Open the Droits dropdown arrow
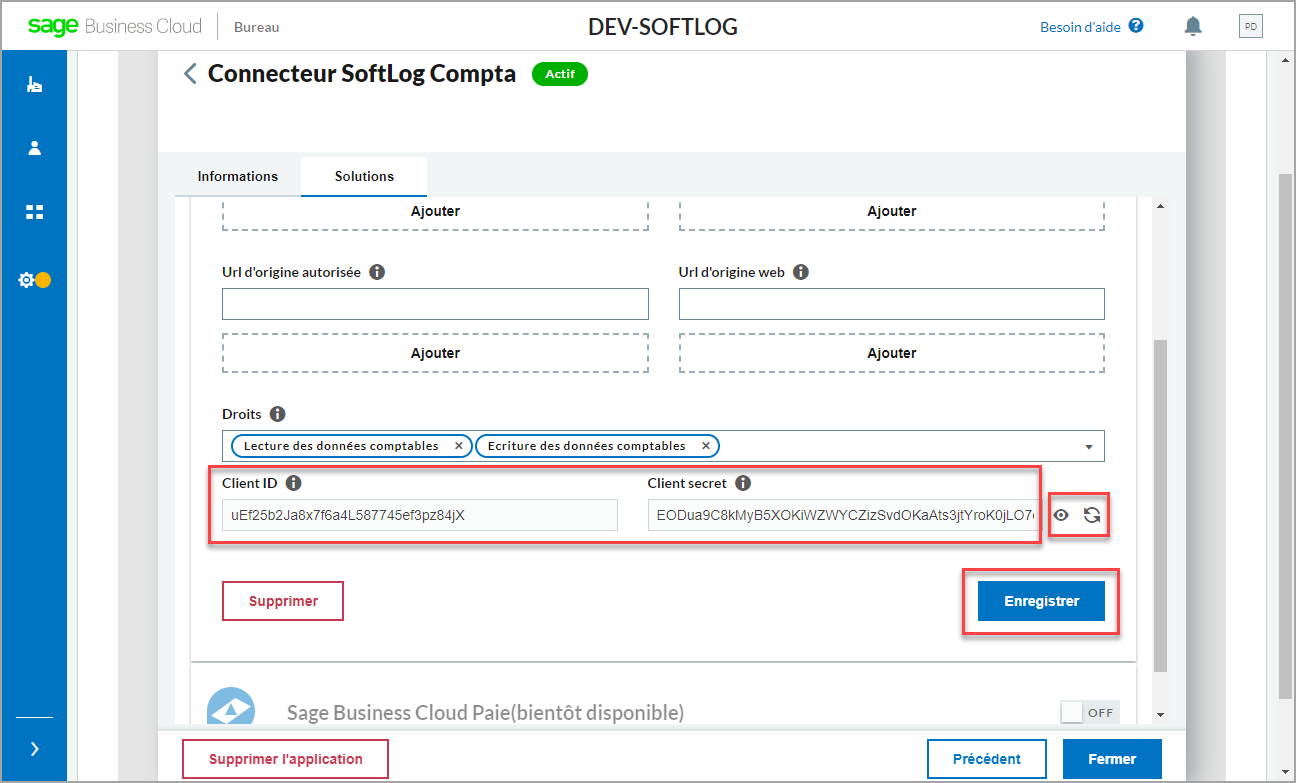The image size is (1296, 783). [1089, 447]
